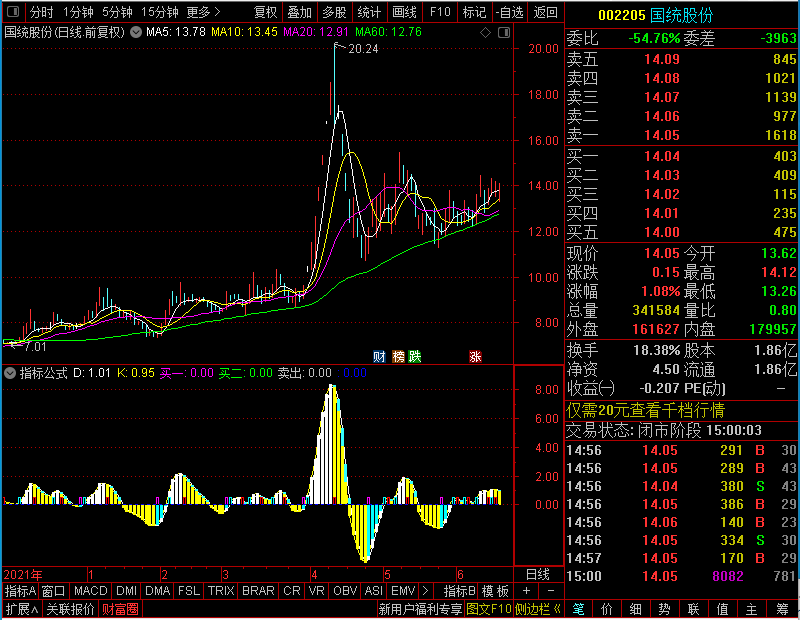The image size is (800, 620).
Task: Click the 2021年 label on time axis
Action: click(23, 575)
